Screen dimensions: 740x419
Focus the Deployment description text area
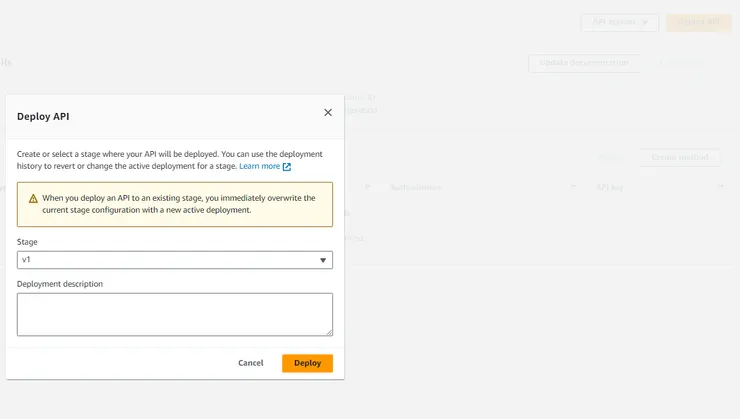tap(175, 314)
